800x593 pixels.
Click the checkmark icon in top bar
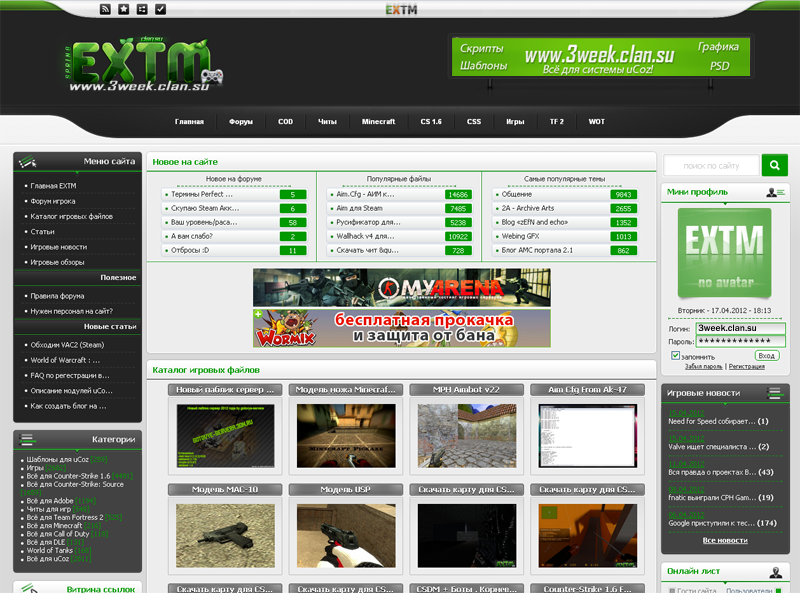(161, 10)
